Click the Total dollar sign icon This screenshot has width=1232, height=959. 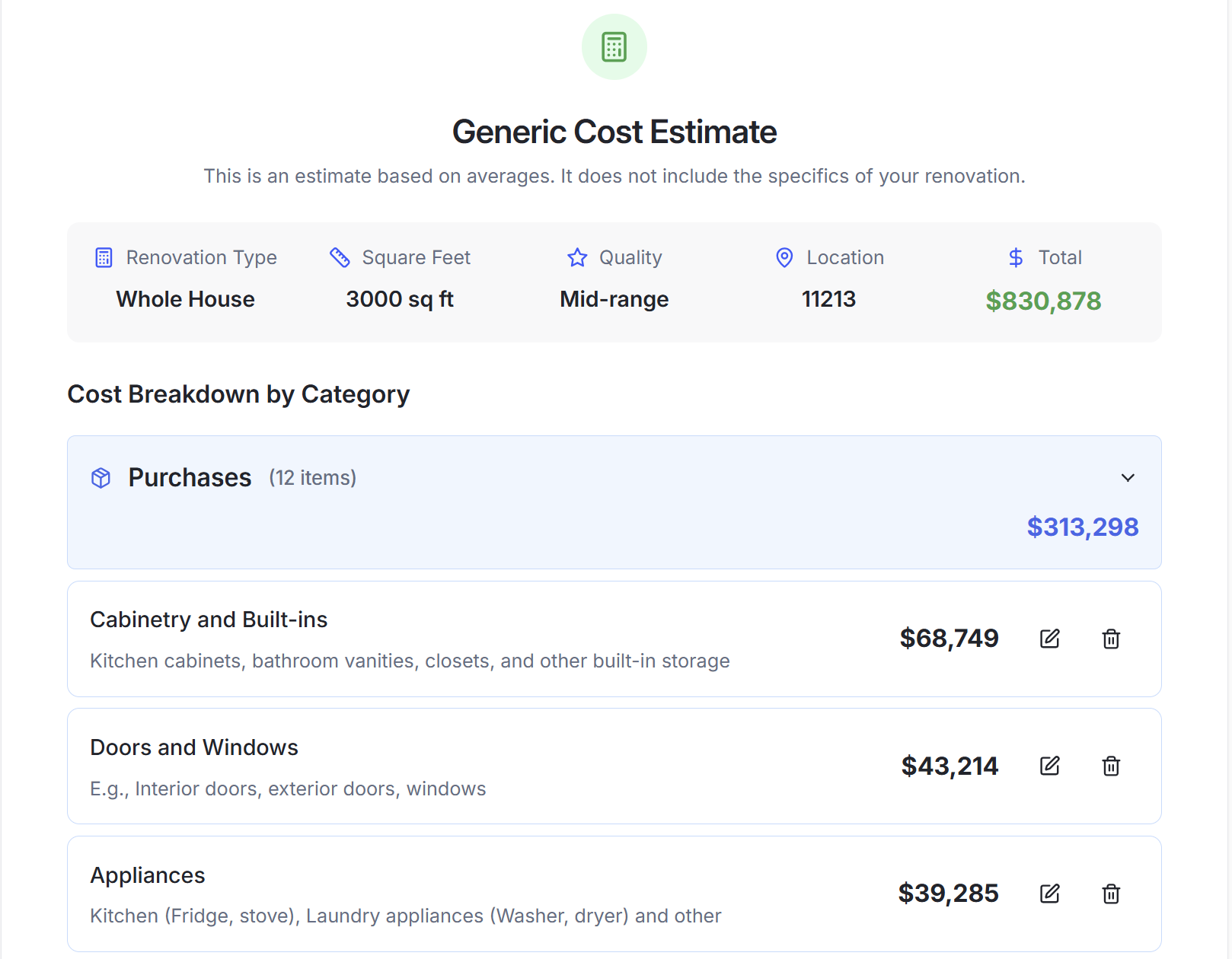click(1016, 257)
